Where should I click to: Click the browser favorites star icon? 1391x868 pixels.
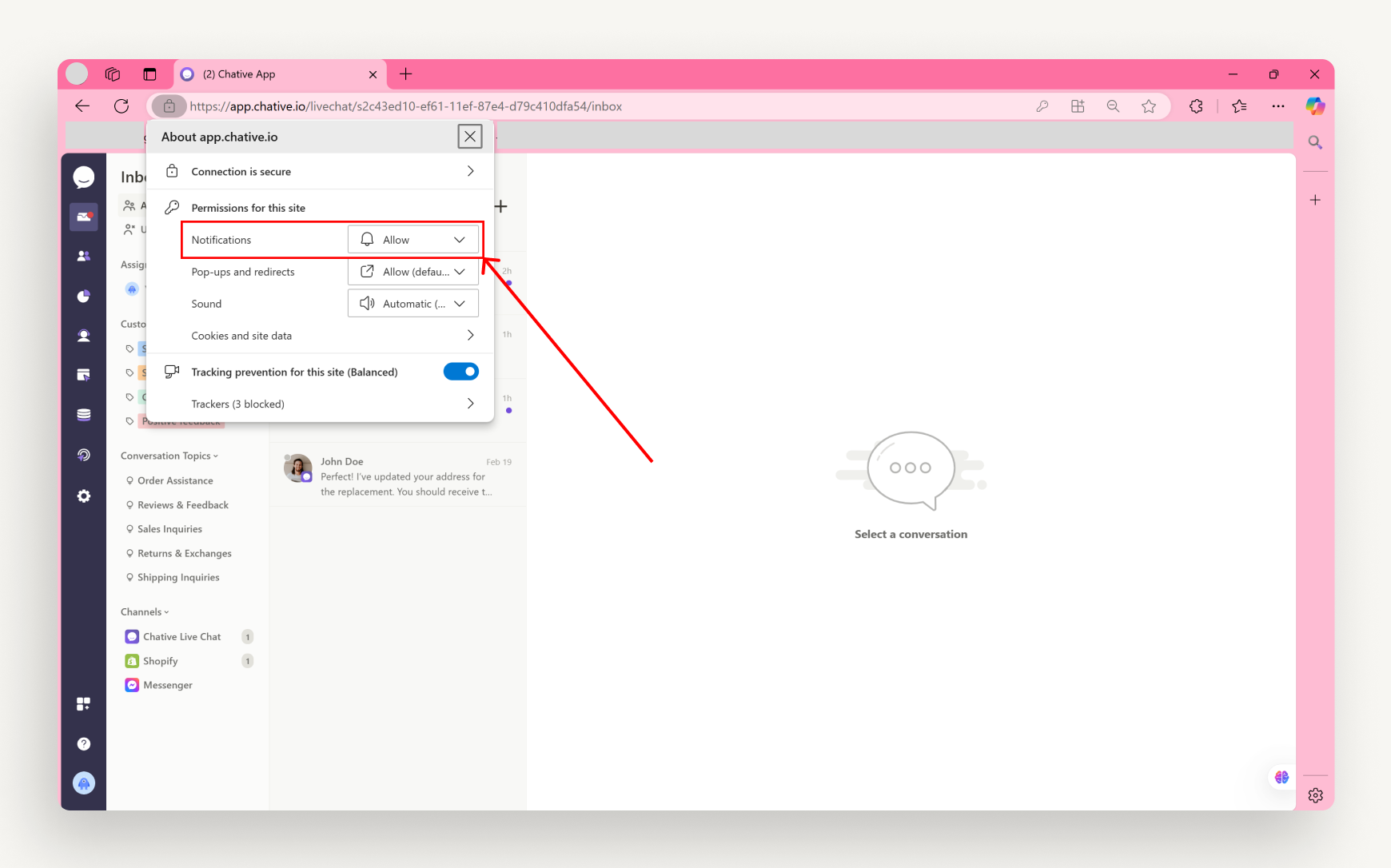1150,106
